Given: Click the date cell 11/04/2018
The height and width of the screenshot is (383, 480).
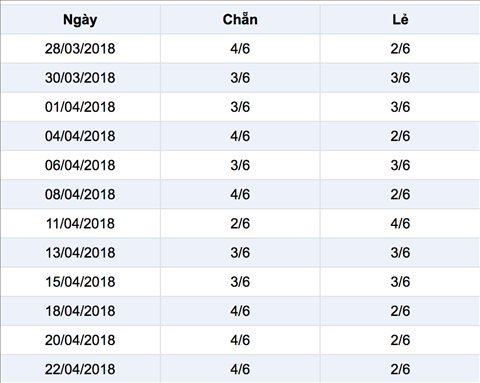Looking at the screenshot, I should point(80,224).
